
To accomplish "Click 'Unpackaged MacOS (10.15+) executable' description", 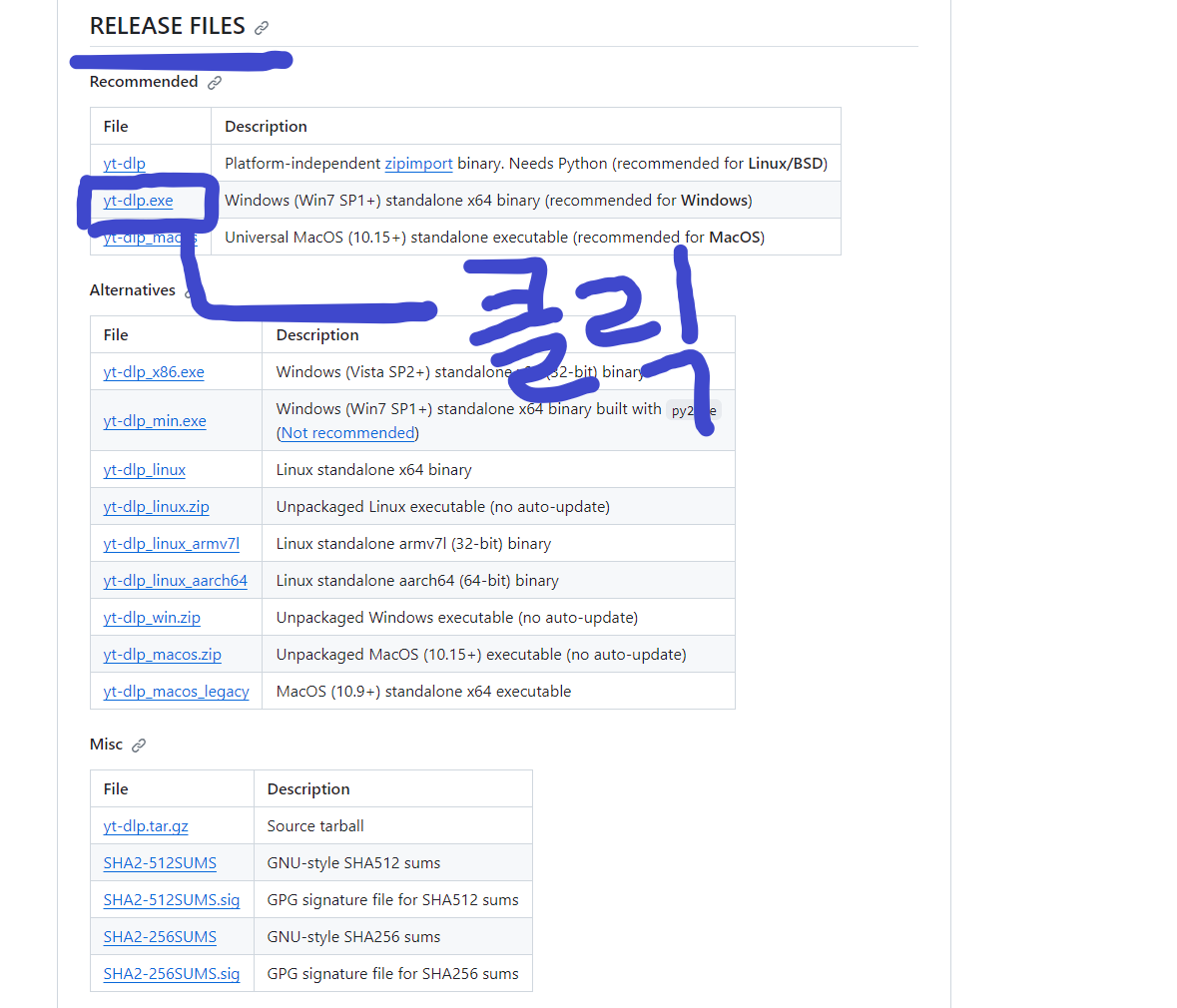I will point(481,654).
